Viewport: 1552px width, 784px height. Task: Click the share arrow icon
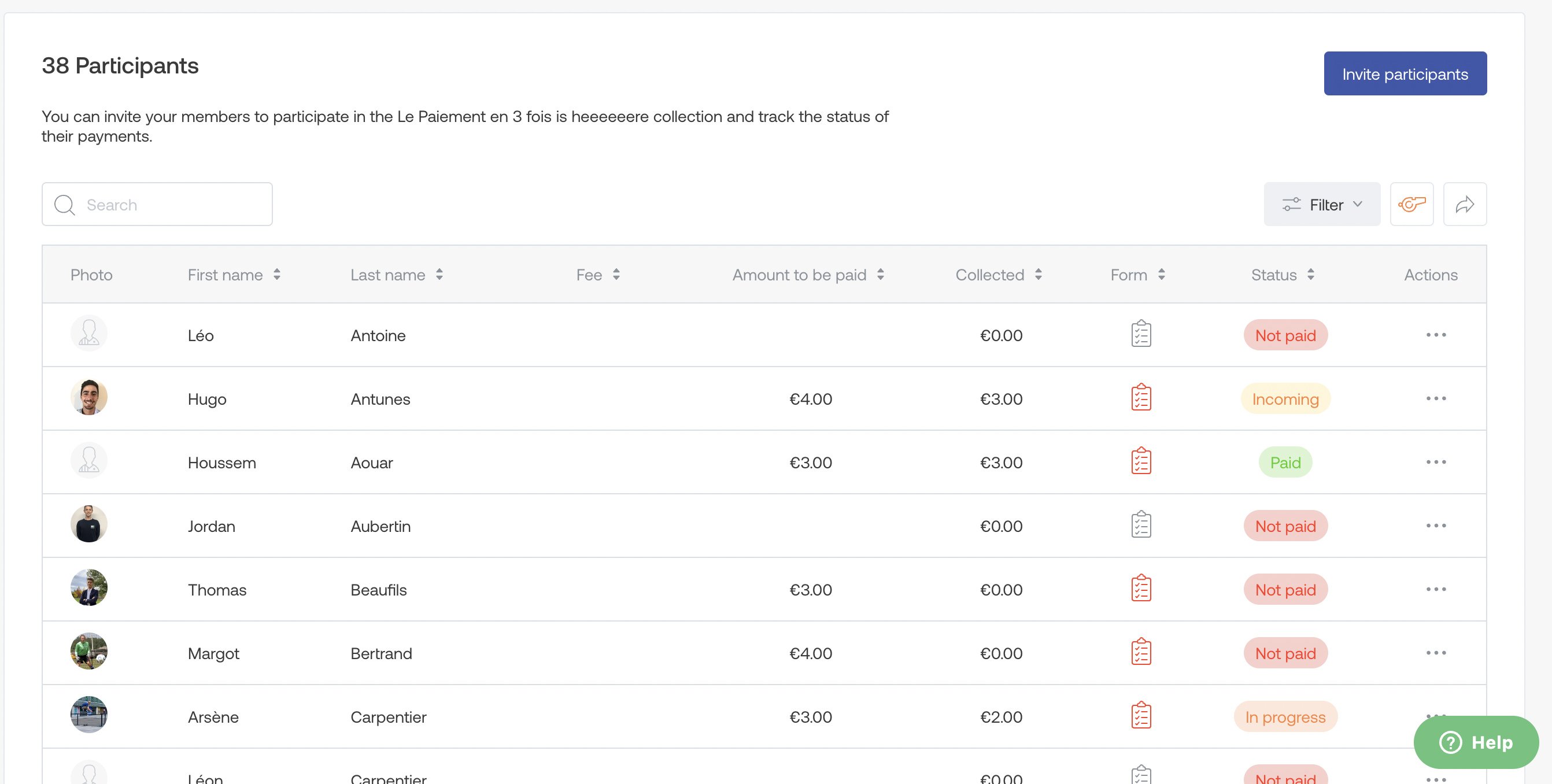point(1464,204)
